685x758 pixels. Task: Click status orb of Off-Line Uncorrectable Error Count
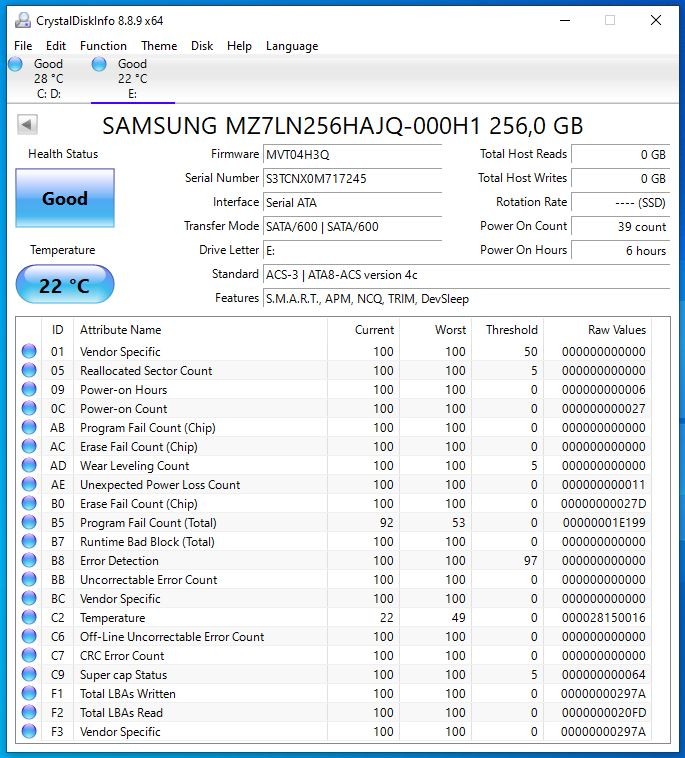(29, 636)
